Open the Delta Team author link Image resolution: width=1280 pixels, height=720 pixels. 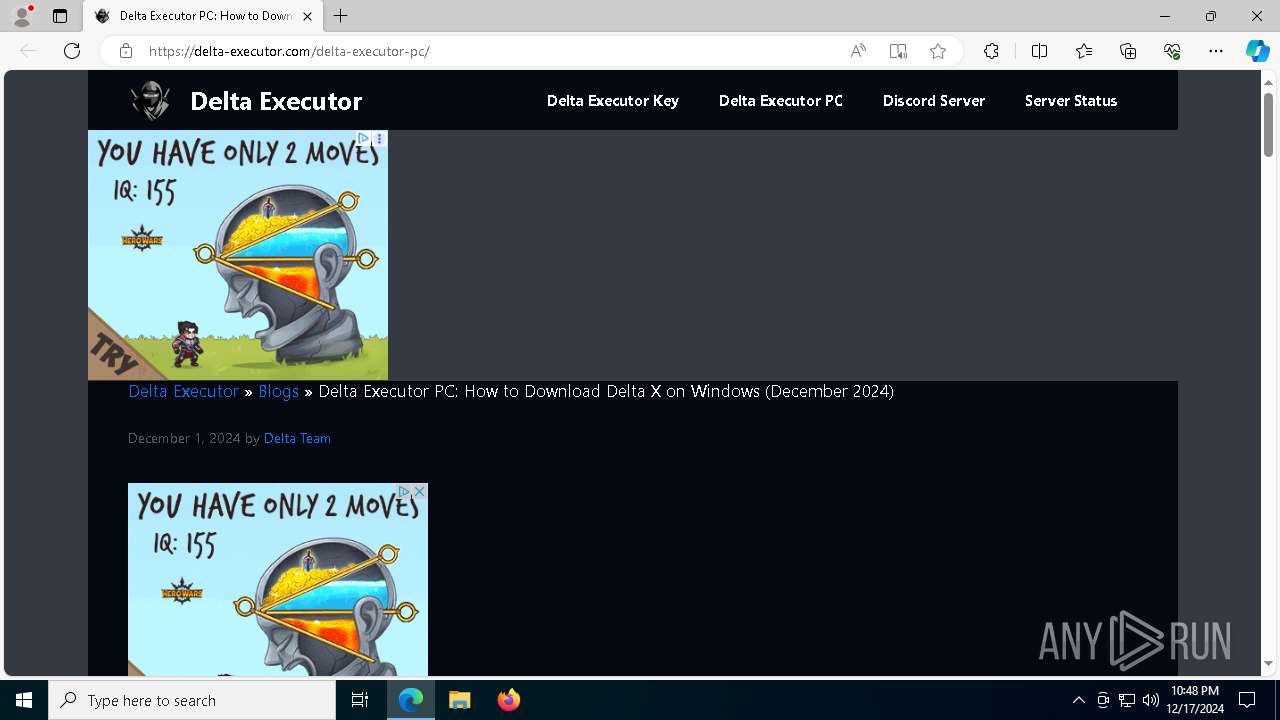click(297, 438)
